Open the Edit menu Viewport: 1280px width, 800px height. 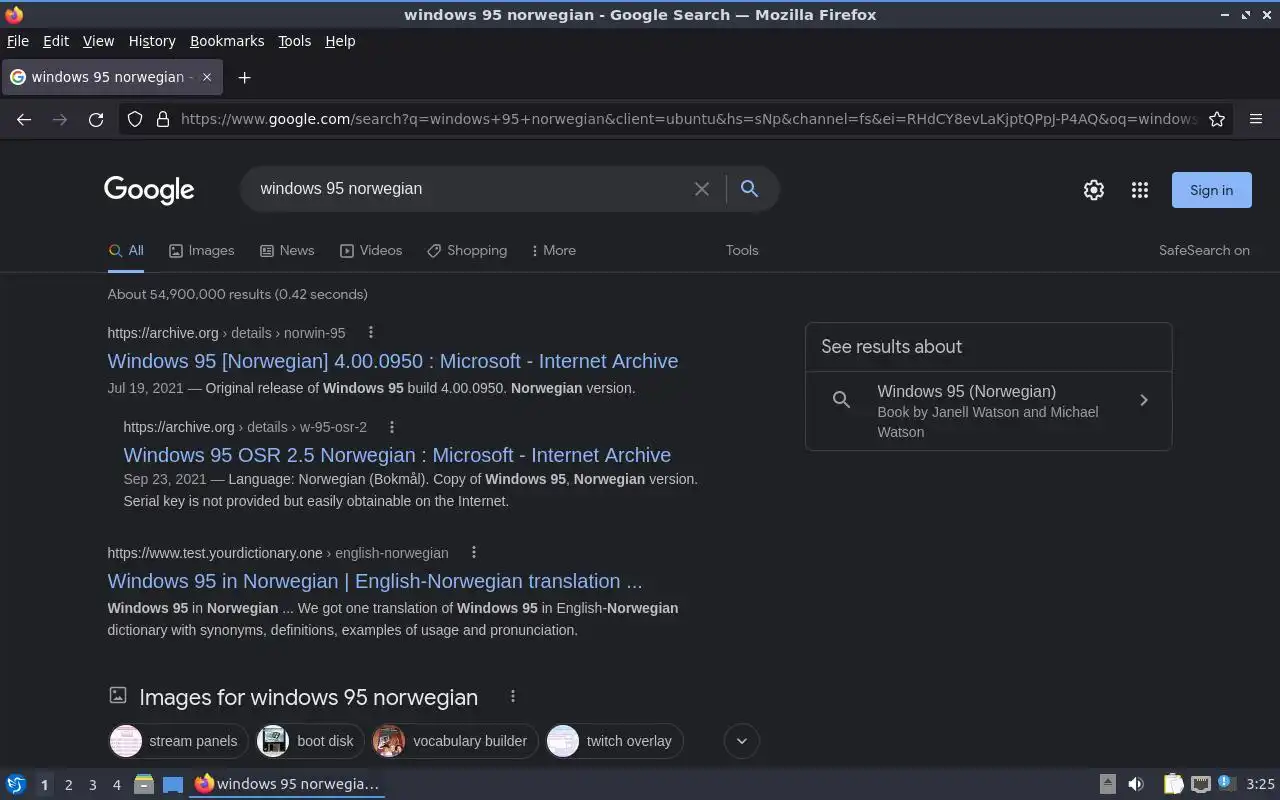point(56,41)
